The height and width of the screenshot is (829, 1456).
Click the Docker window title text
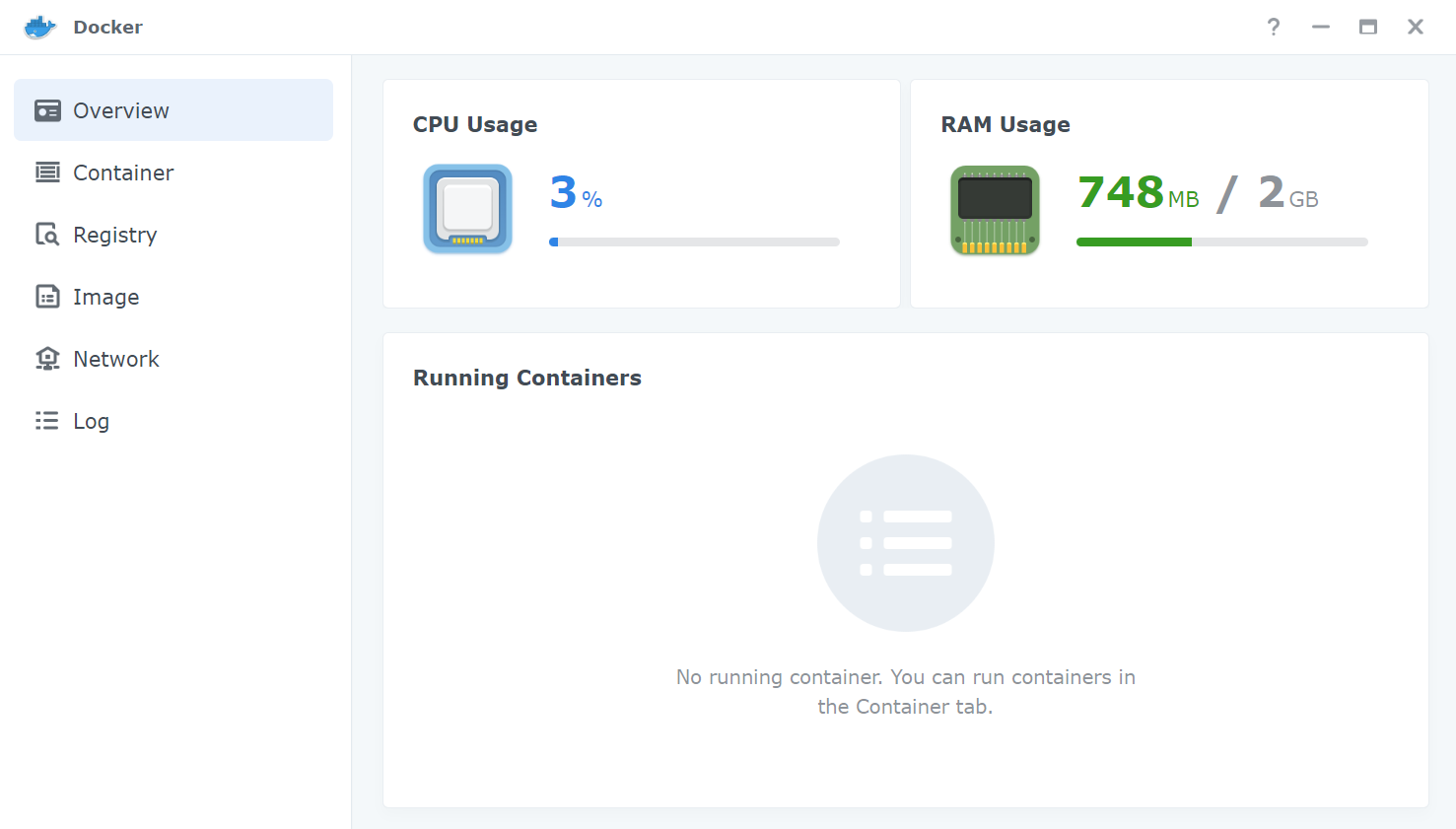point(108,27)
